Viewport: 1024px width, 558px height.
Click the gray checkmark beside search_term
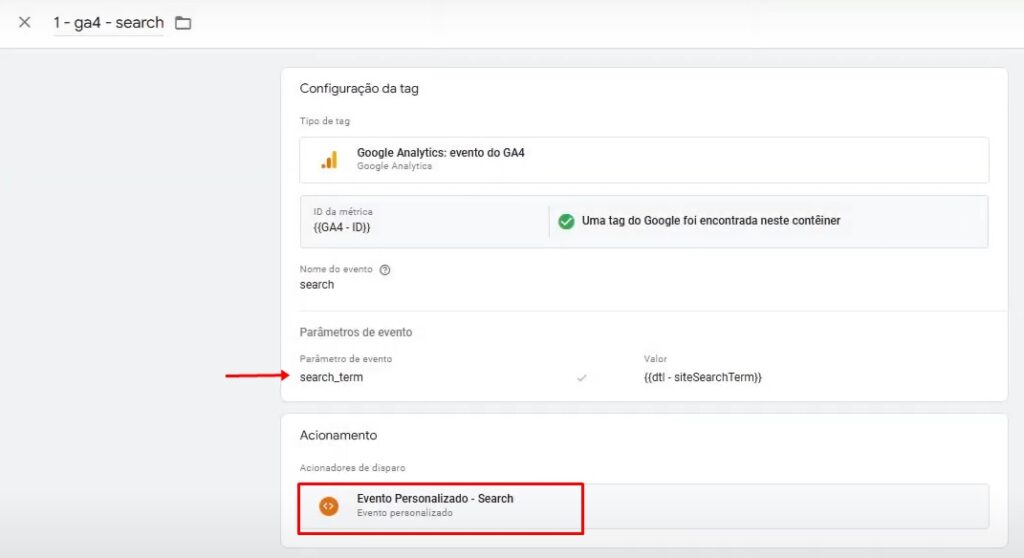pyautogui.click(x=581, y=378)
